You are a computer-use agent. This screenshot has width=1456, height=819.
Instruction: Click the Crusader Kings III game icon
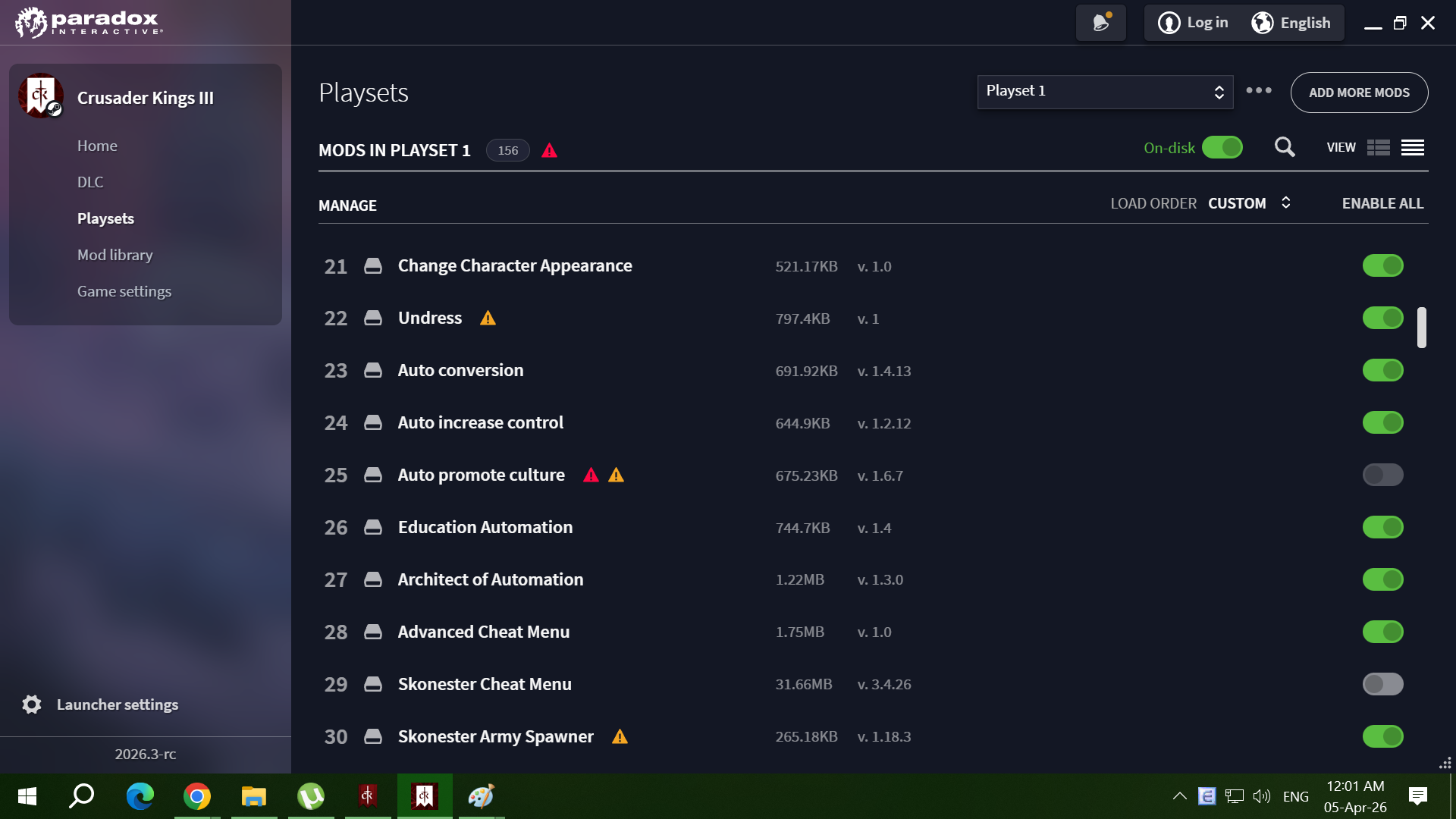point(41,96)
